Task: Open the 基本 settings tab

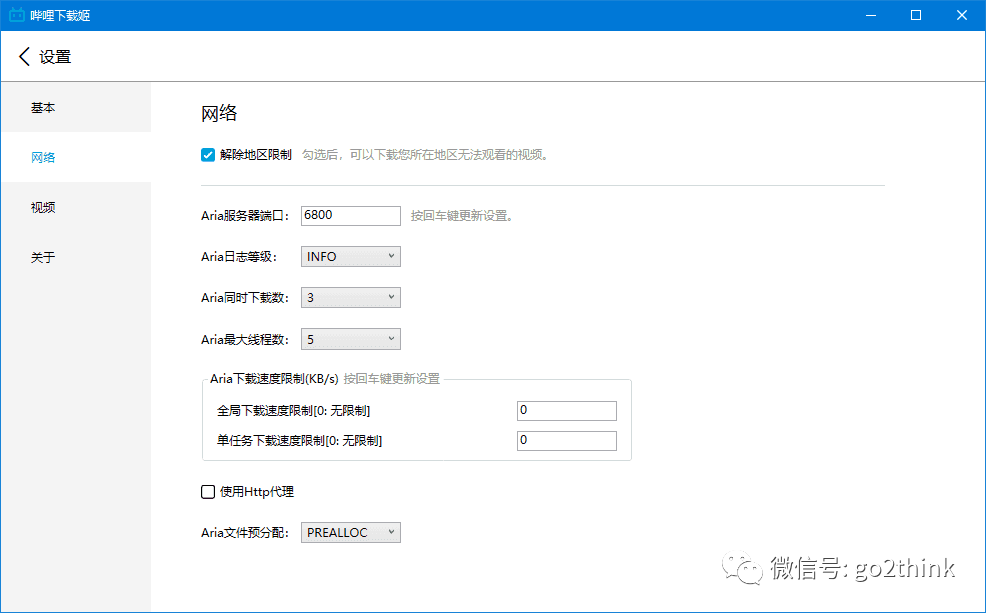Action: pos(76,108)
